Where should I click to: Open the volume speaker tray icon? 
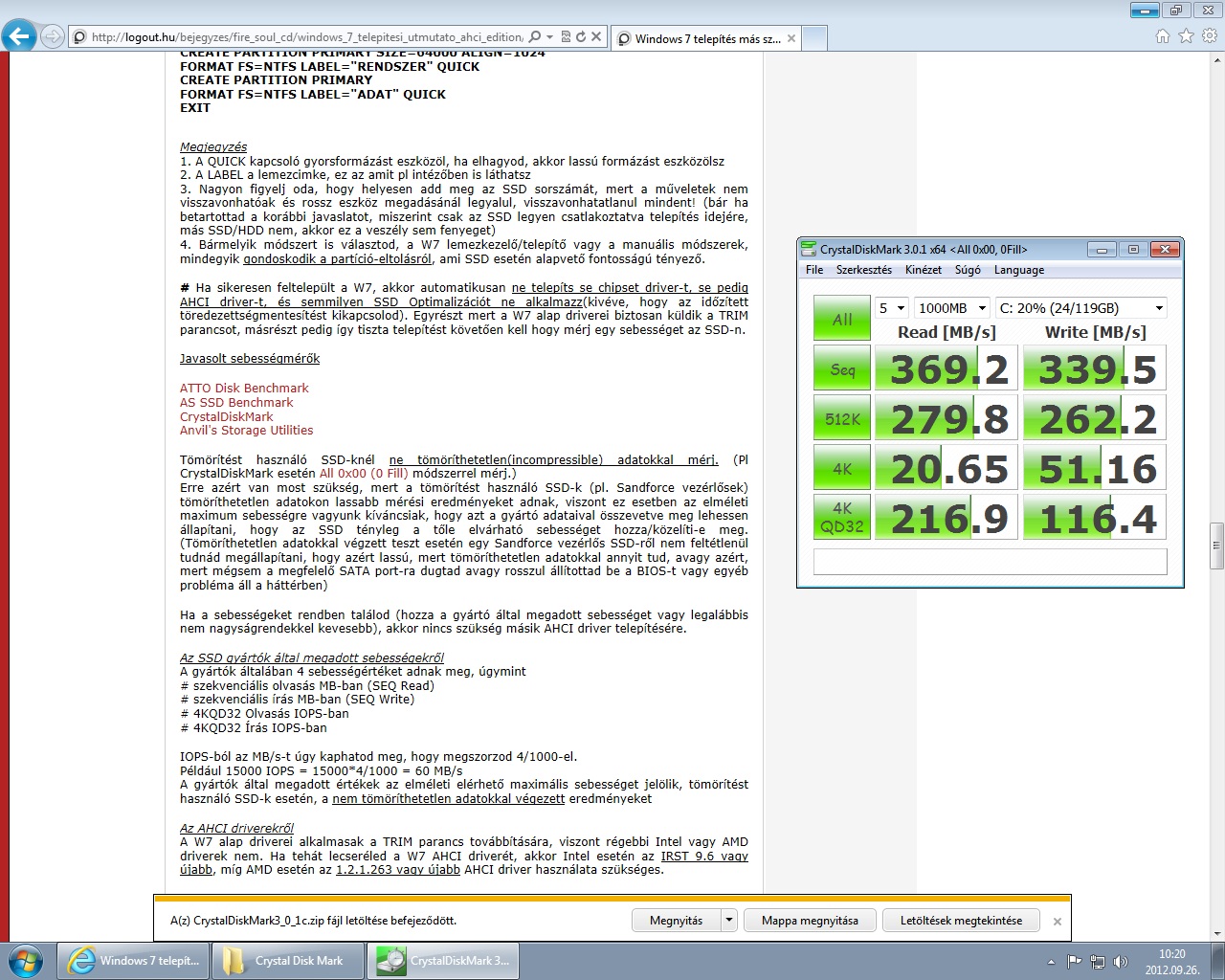coord(1120,962)
